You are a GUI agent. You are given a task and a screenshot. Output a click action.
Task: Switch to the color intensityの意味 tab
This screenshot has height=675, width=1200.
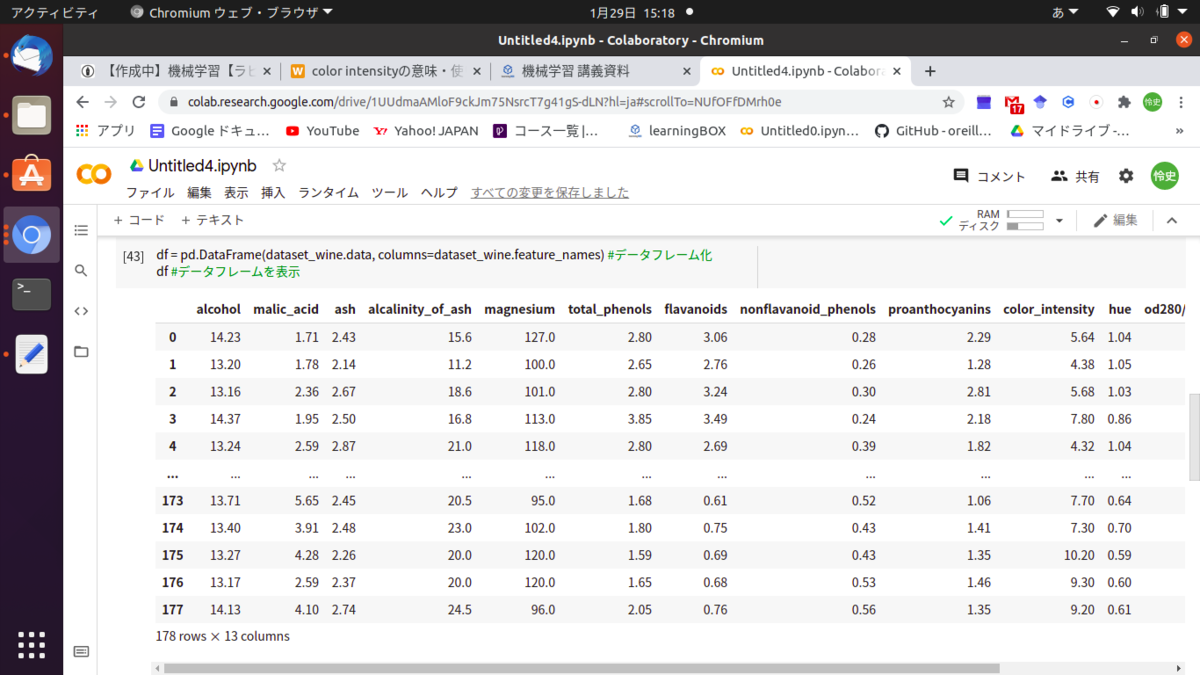(x=385, y=71)
